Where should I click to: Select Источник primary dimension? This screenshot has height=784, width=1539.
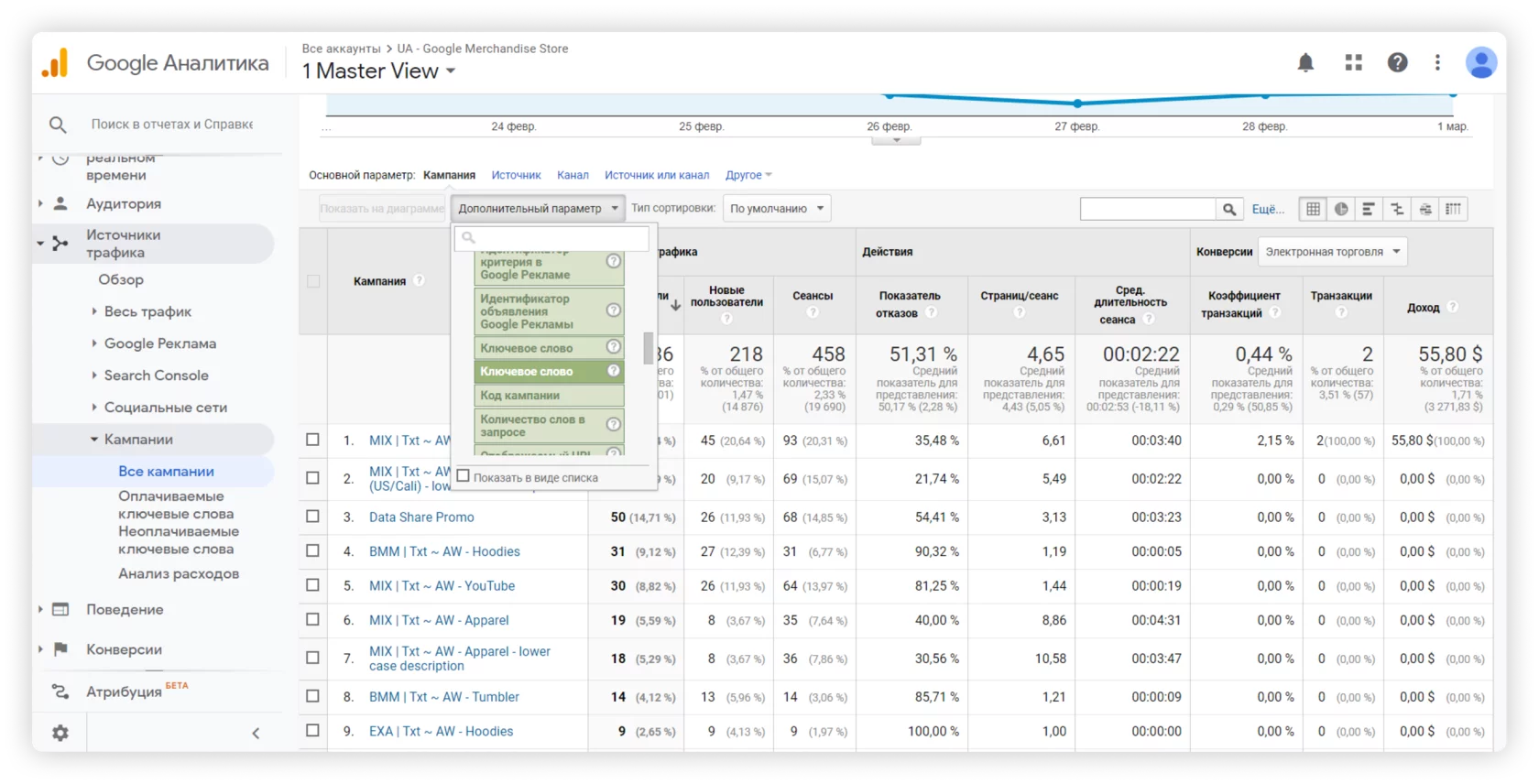pyautogui.click(x=516, y=175)
